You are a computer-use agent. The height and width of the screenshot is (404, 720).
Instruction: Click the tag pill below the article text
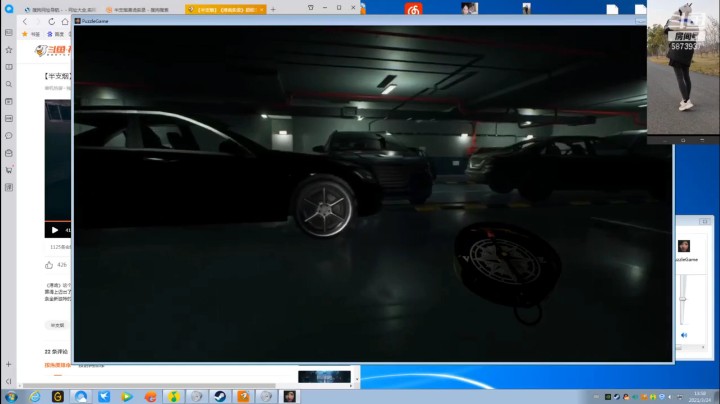tap(57, 325)
